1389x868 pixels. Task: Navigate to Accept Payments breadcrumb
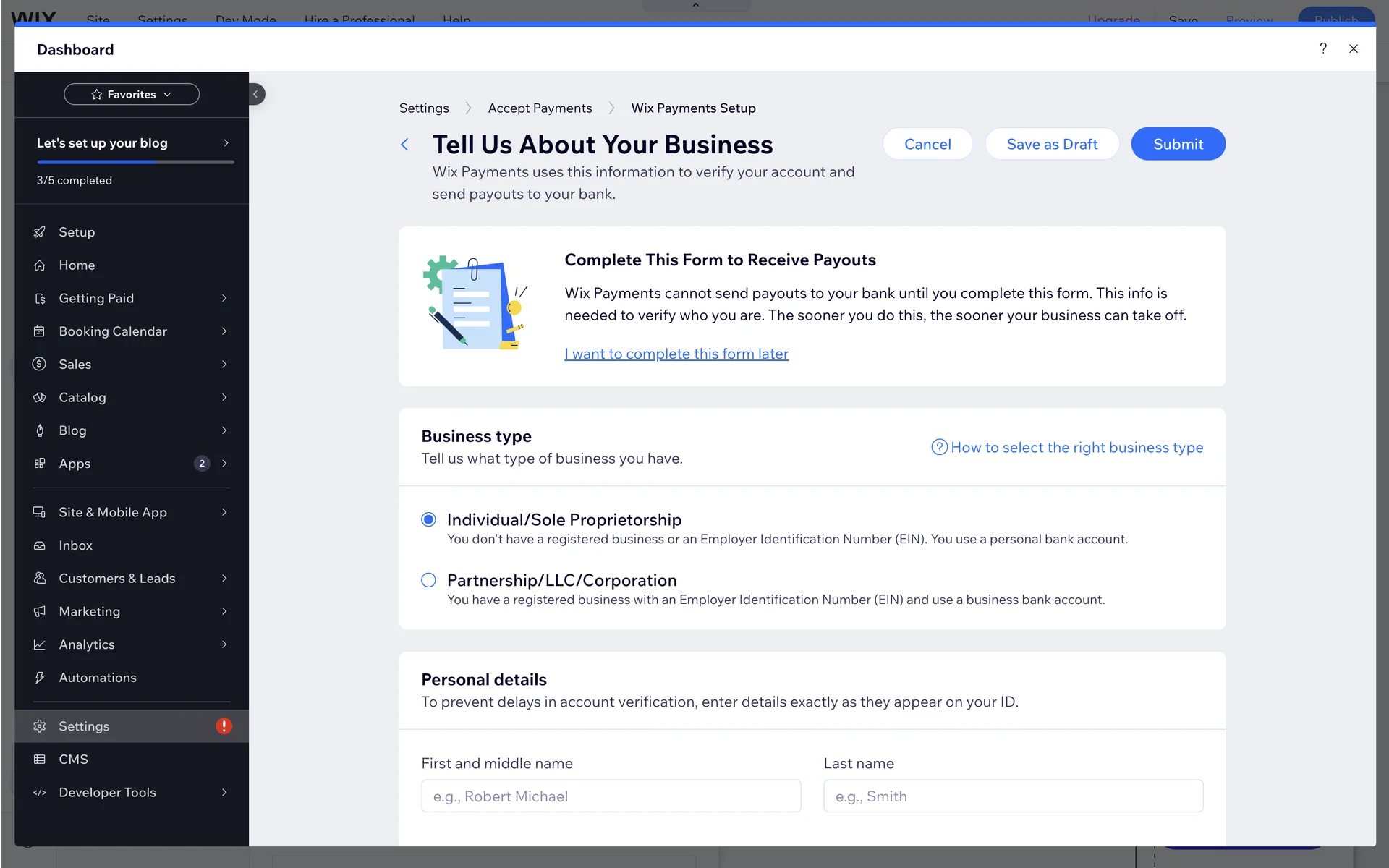(540, 108)
